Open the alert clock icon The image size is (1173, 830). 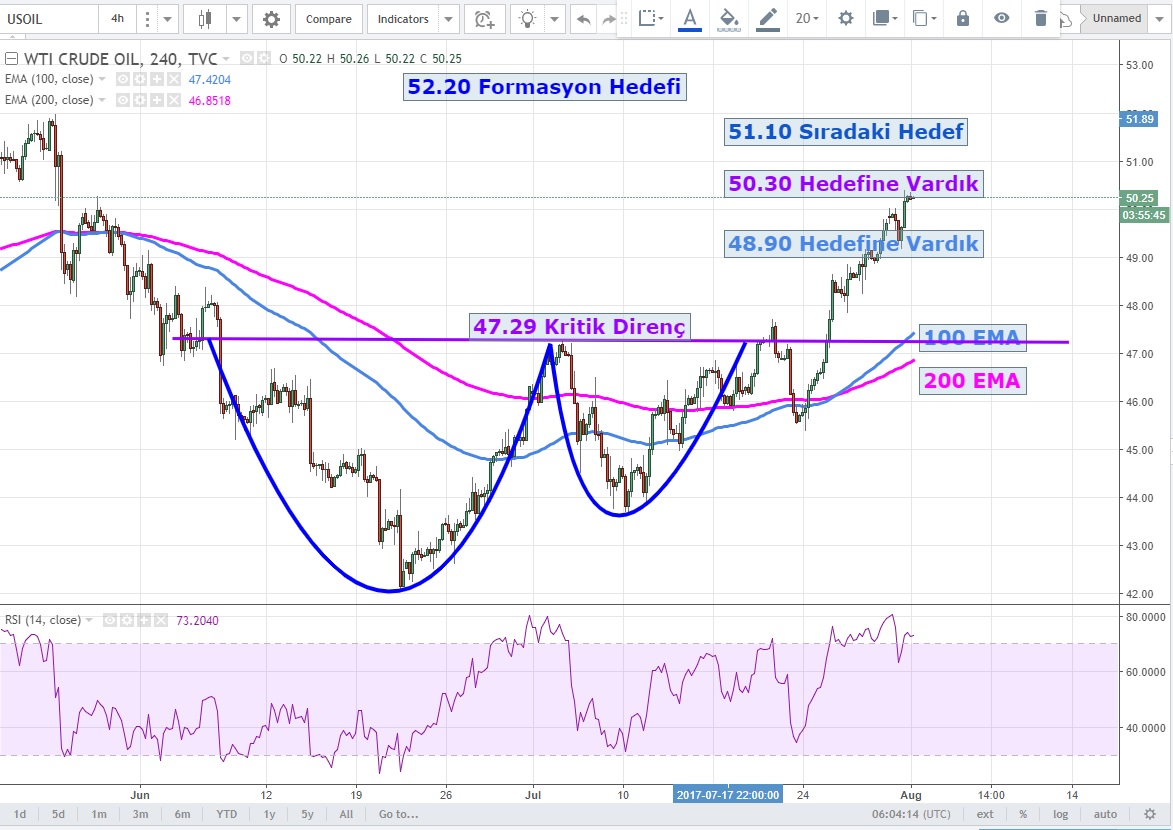pyautogui.click(x=484, y=19)
